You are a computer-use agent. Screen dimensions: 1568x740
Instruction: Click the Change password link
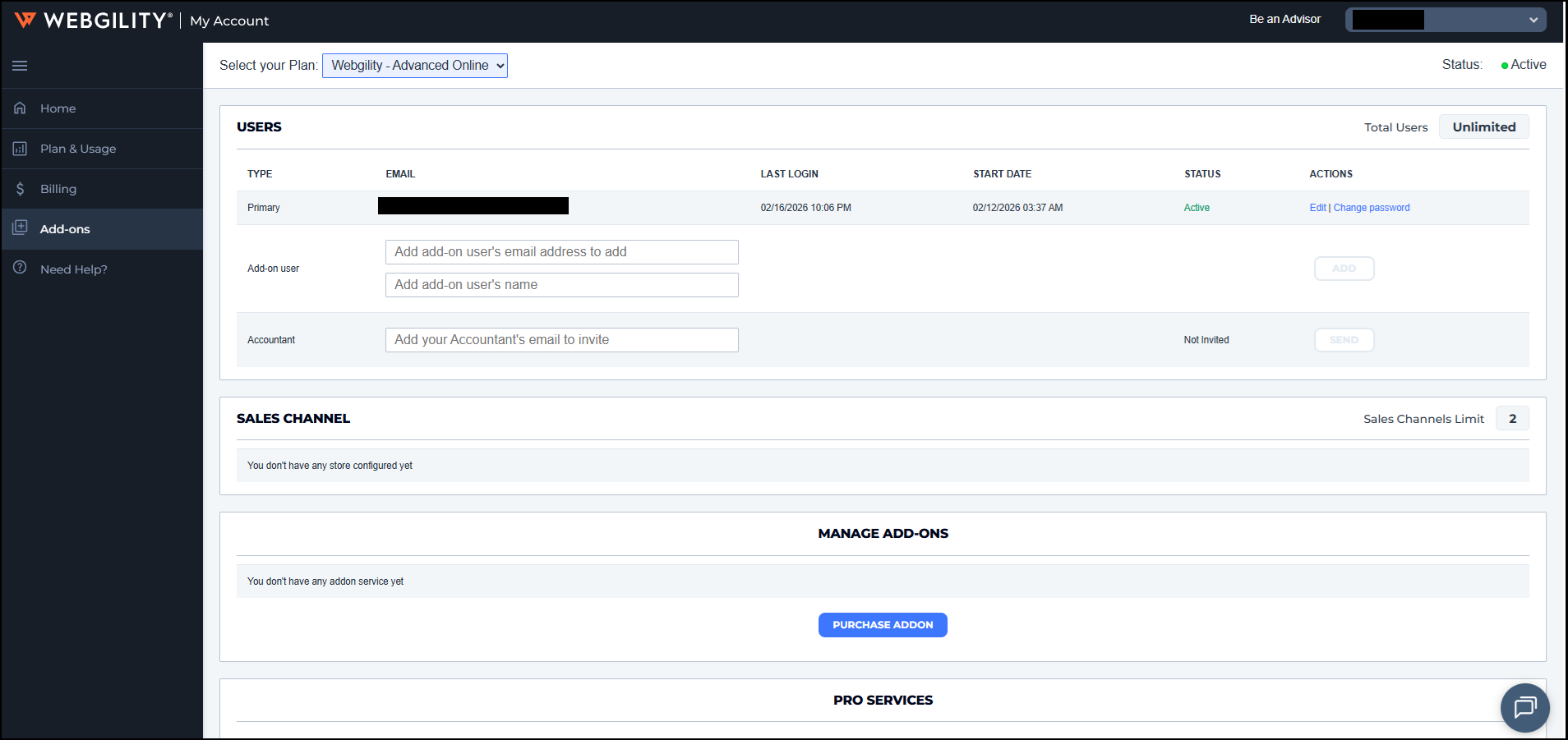(x=1372, y=208)
